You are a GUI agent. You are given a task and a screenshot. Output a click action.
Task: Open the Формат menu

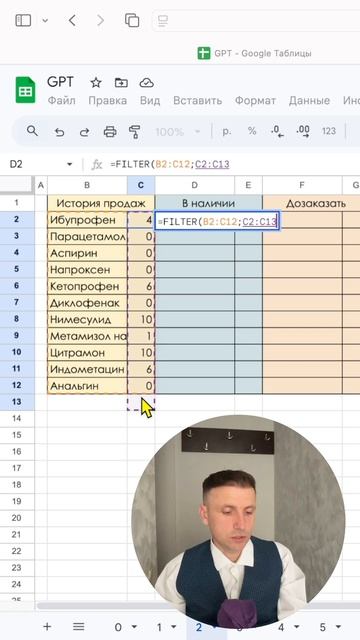tap(256, 100)
